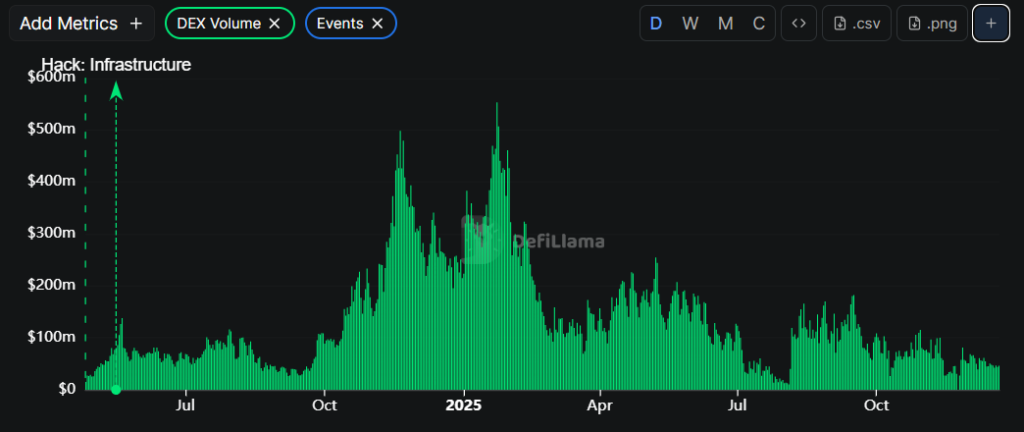Click the Oct label before 2025
The height and width of the screenshot is (432, 1024).
point(324,405)
